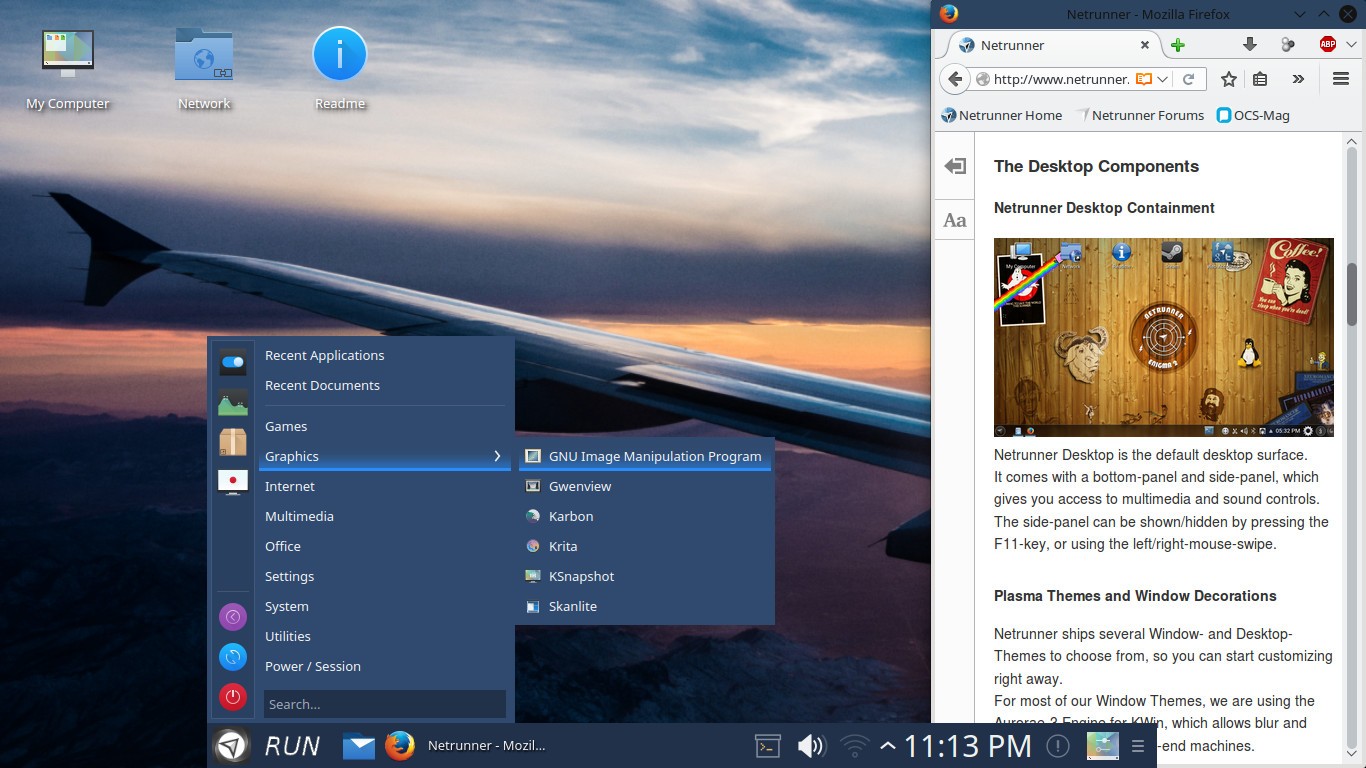Open the Multimedia category in app menu

pyautogui.click(x=299, y=516)
